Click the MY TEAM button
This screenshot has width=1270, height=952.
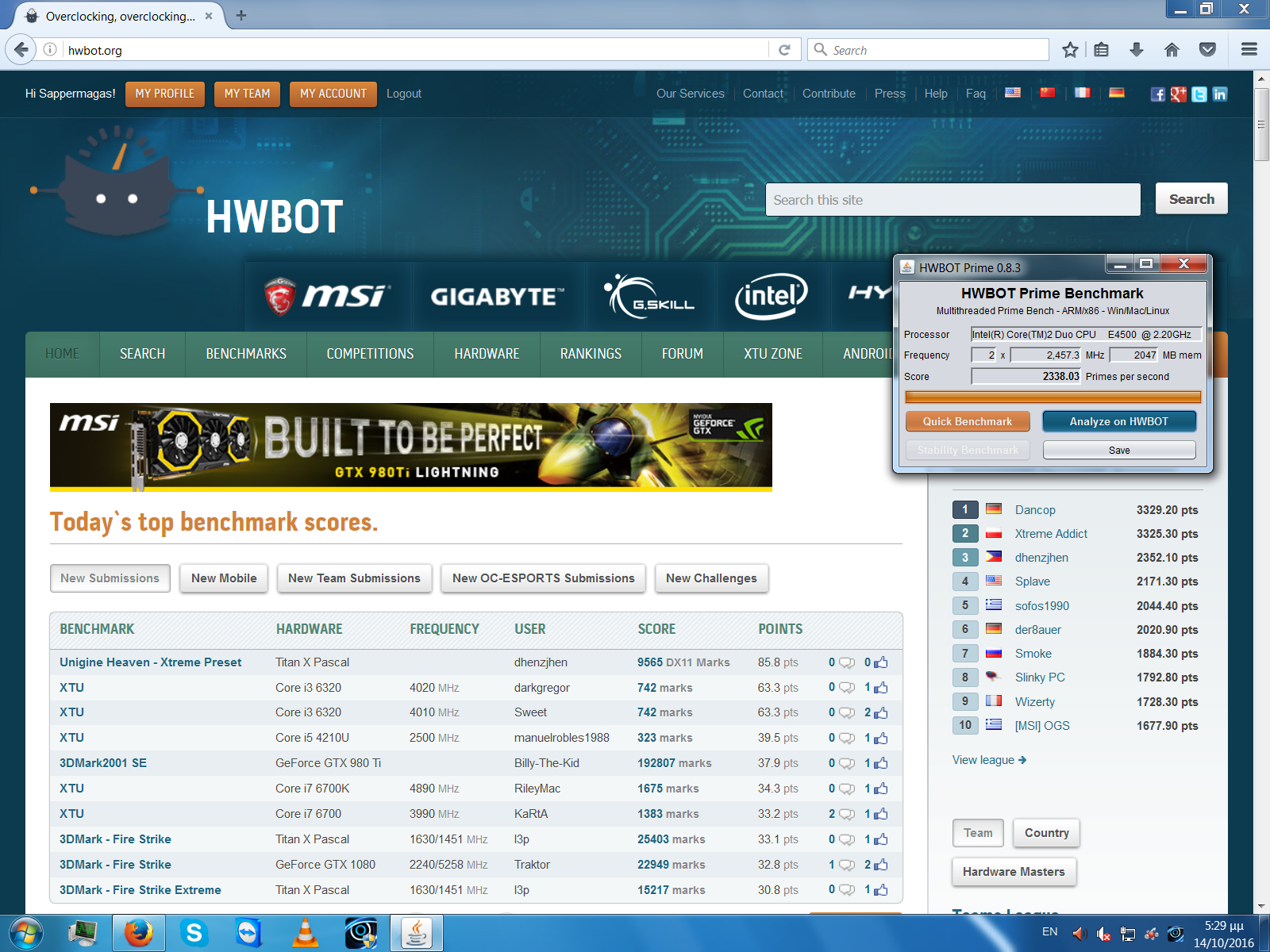click(247, 94)
